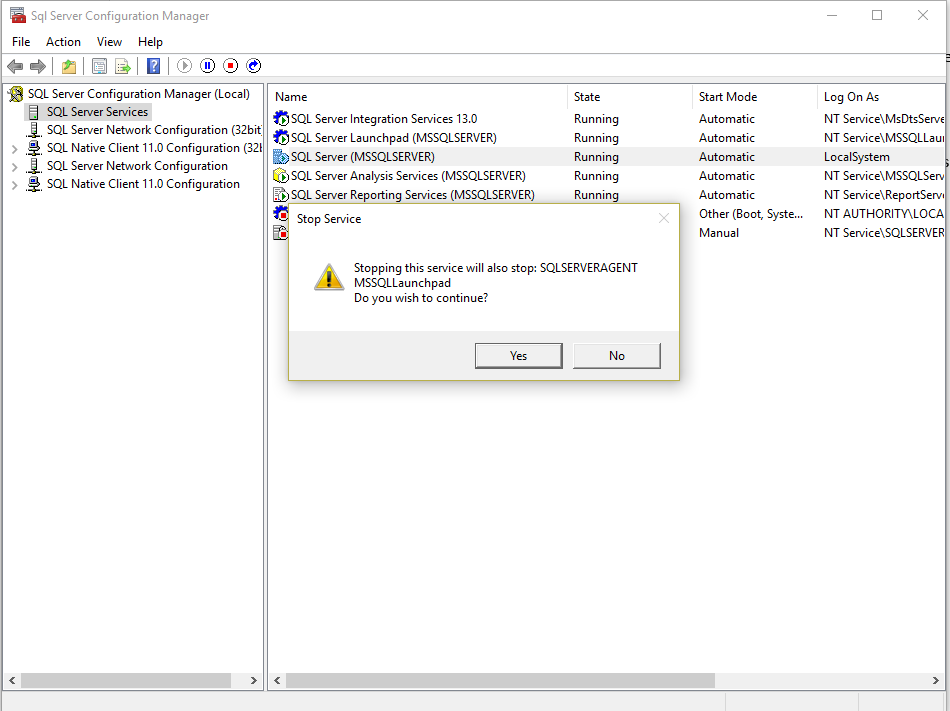Select SQL Server Services tree item
Image resolution: width=950 pixels, height=711 pixels.
pos(98,112)
